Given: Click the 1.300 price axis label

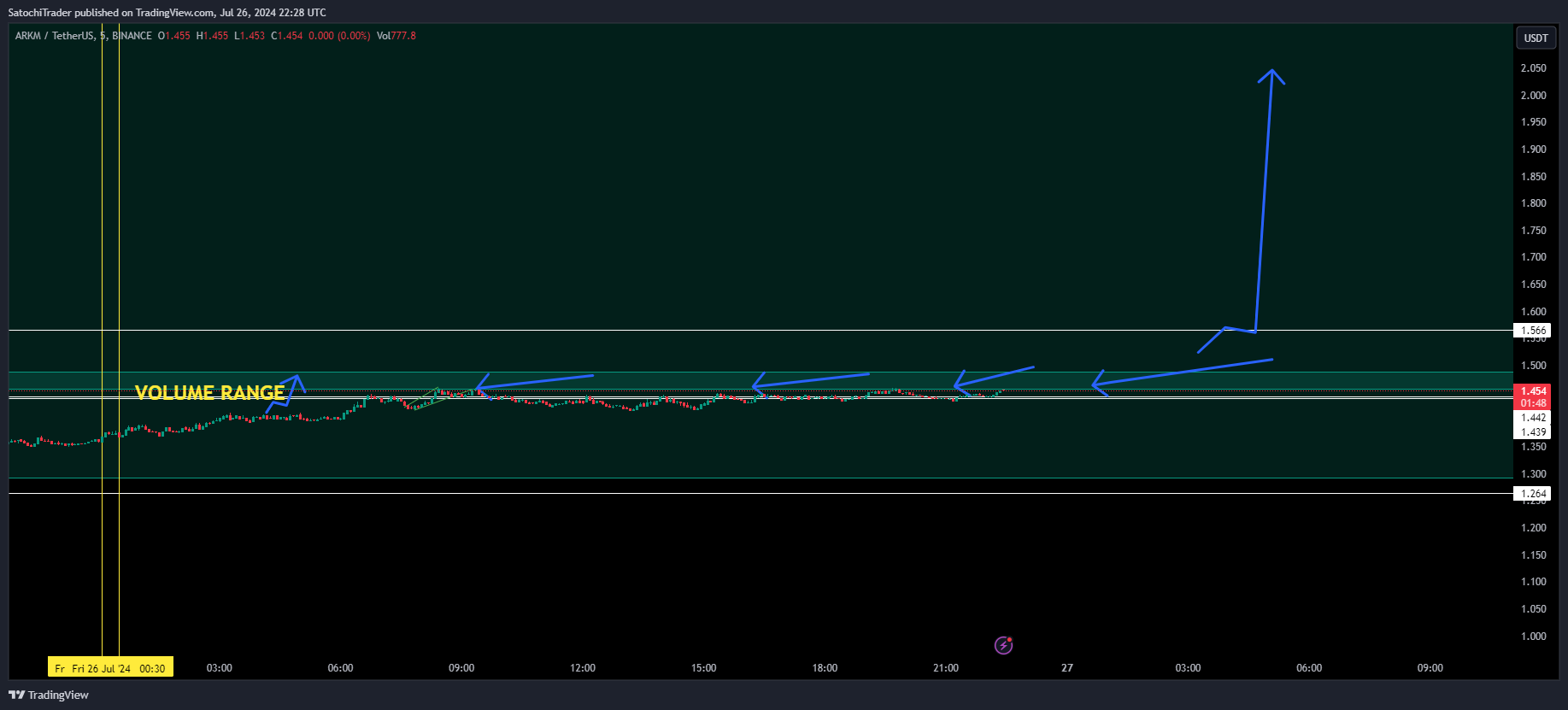Looking at the screenshot, I should pos(1533,474).
